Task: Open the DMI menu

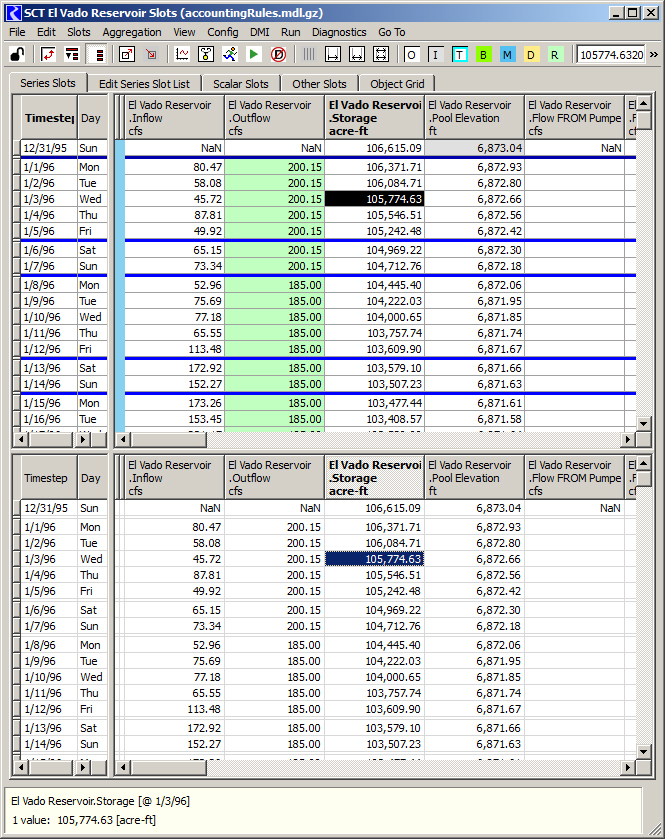Action: [259, 32]
